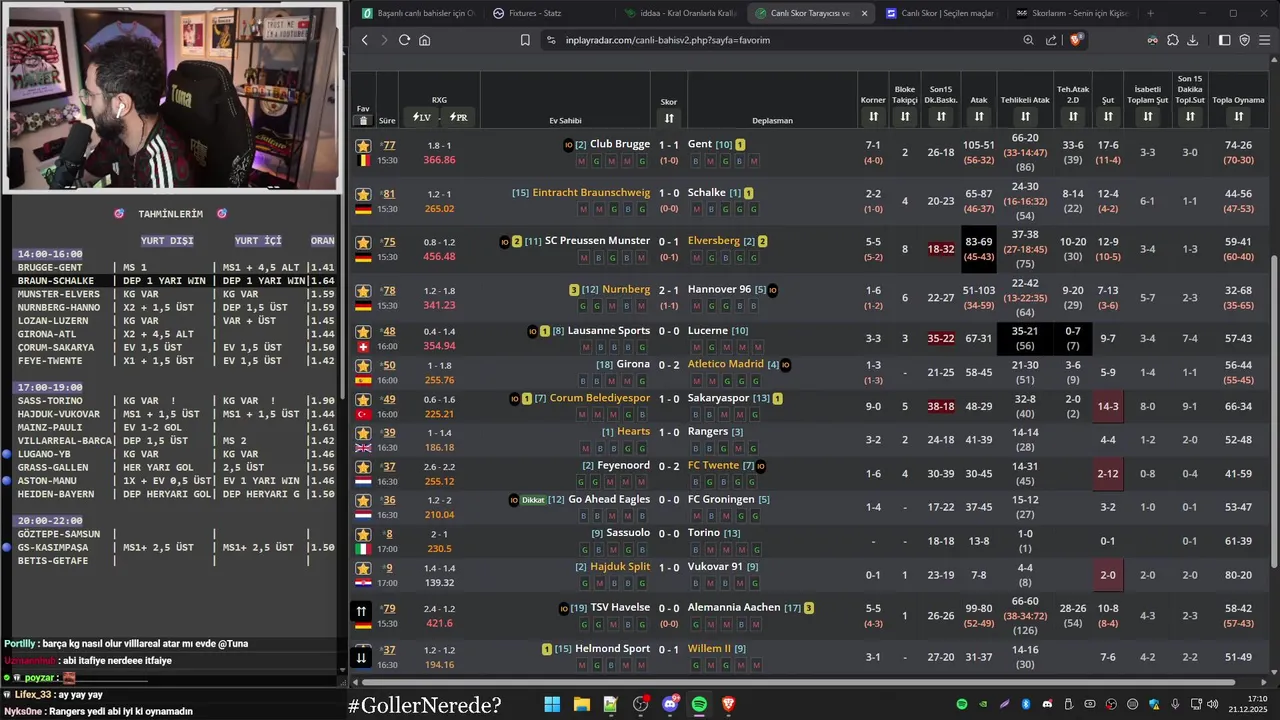Image resolution: width=1280 pixels, height=720 pixels.
Task: Reload the inplayradar page
Action: coord(404,40)
